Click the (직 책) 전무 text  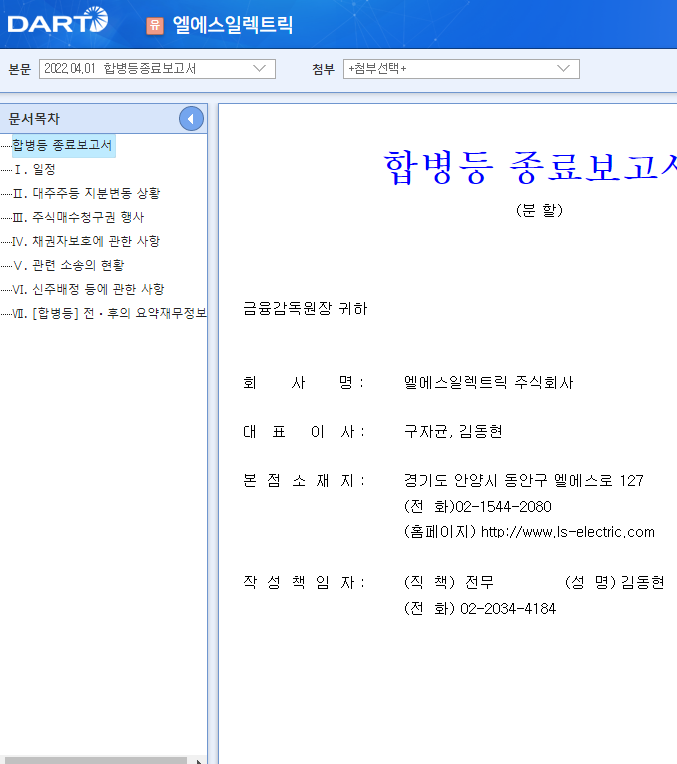[x=449, y=582]
